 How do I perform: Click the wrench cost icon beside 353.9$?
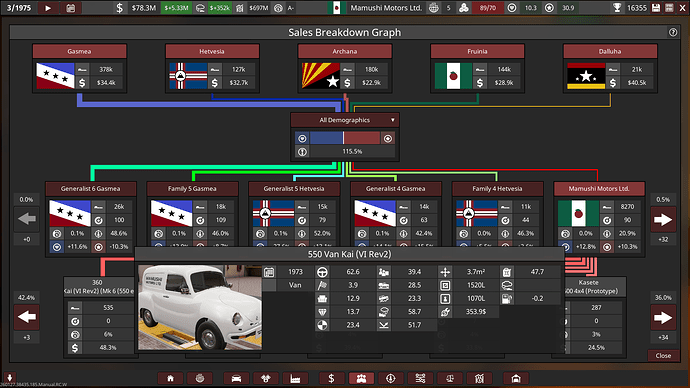point(445,311)
